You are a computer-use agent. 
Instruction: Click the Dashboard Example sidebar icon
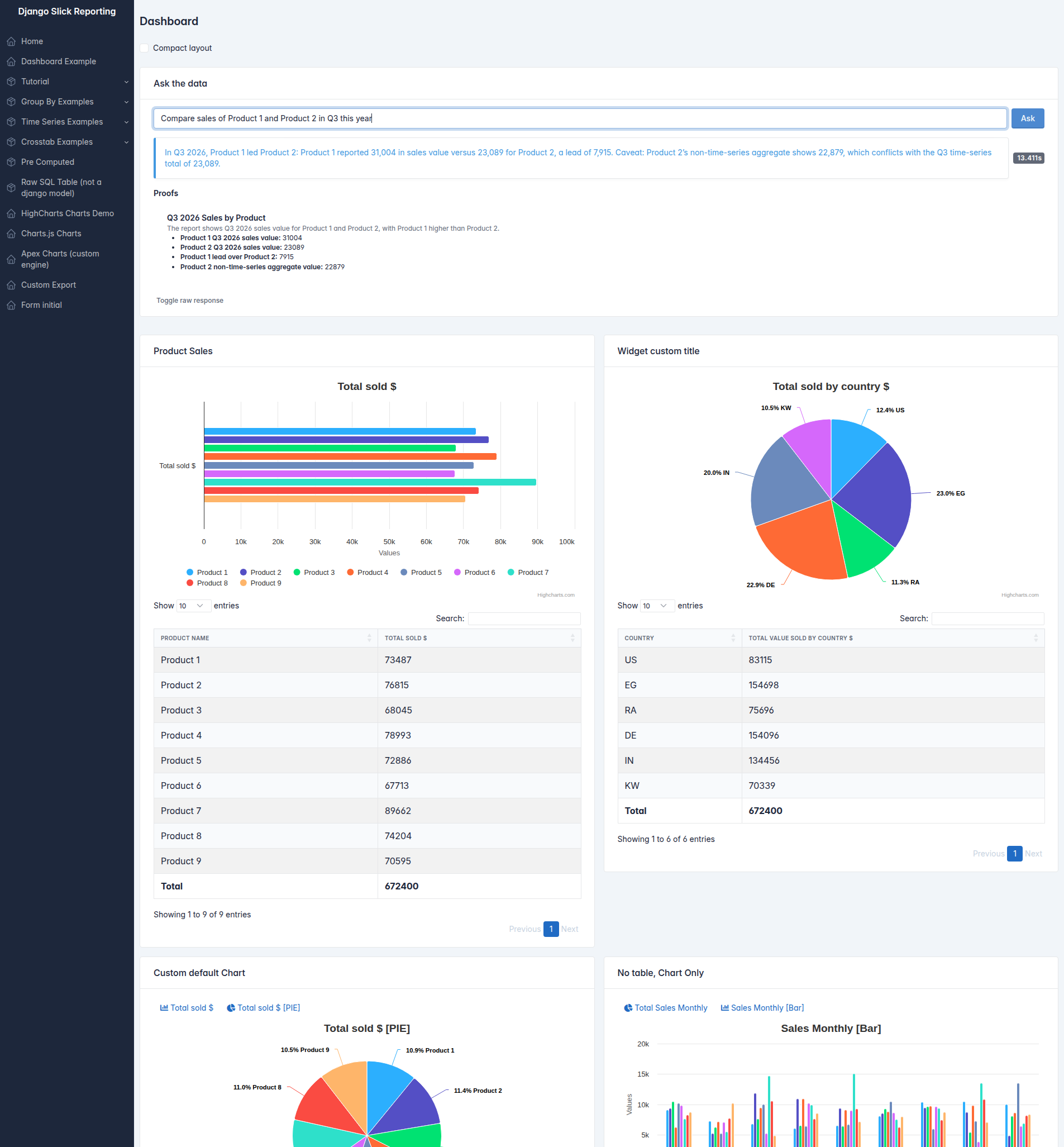click(11, 61)
